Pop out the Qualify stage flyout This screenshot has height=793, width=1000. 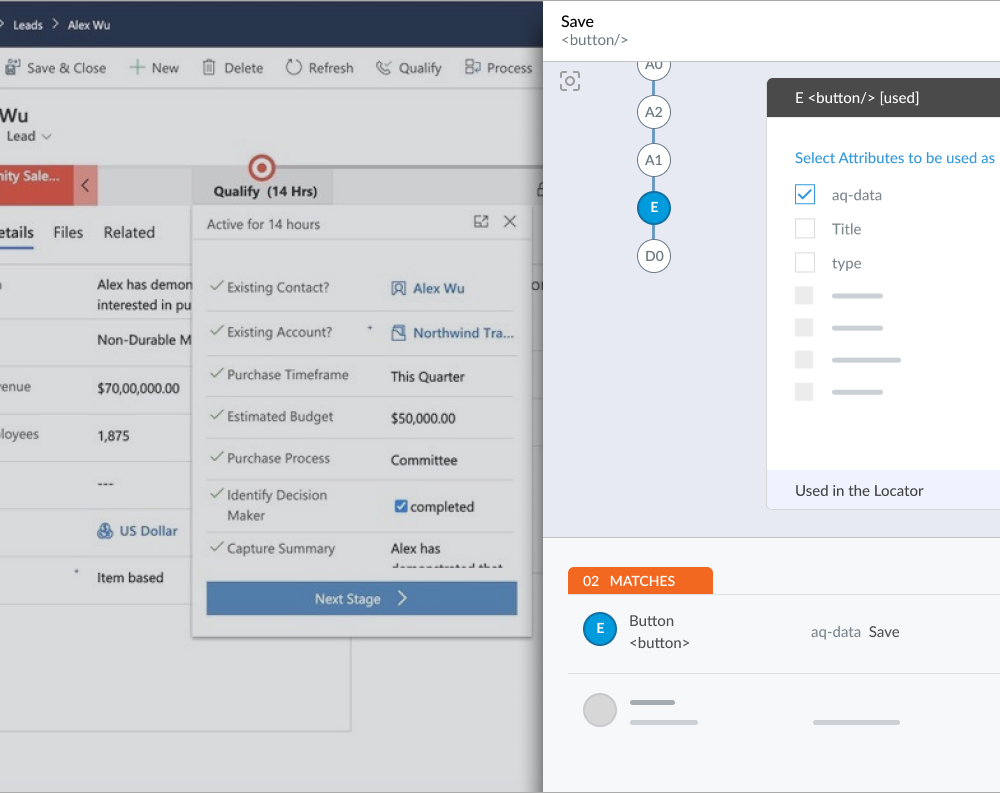pos(481,222)
